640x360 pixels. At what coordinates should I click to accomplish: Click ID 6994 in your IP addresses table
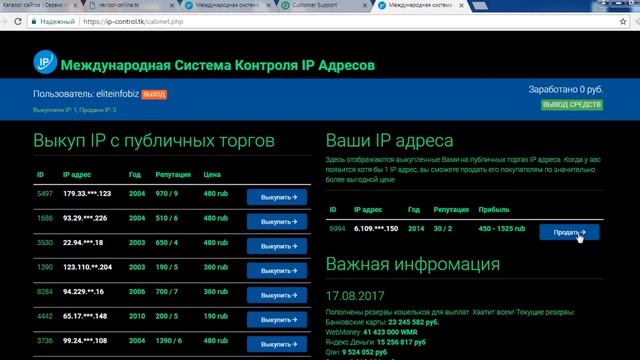(x=337, y=229)
